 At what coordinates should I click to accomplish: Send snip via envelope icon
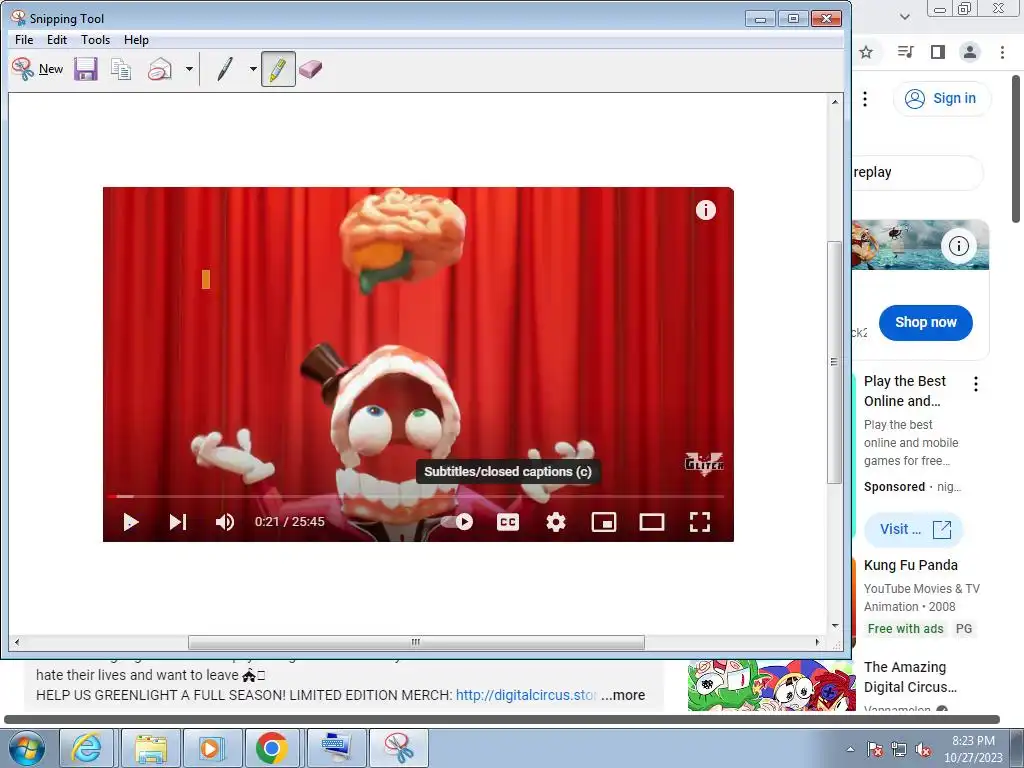[160, 69]
